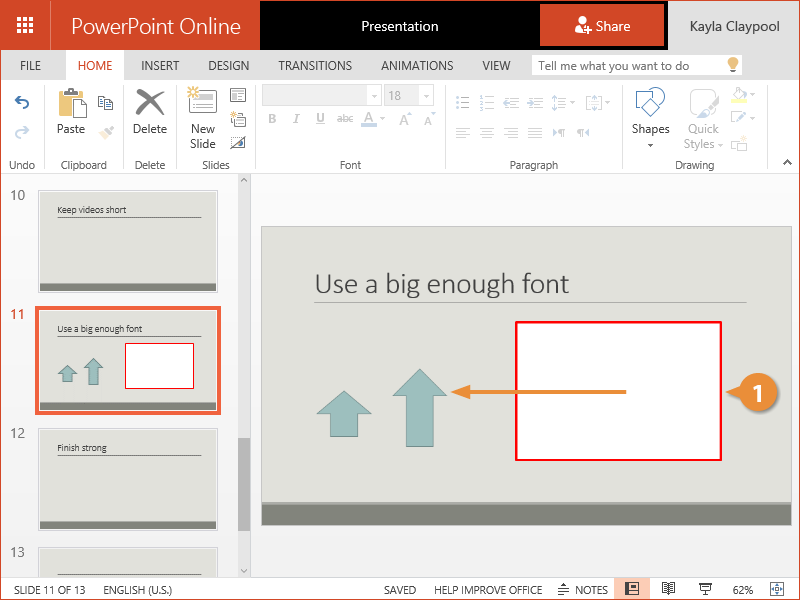Toggle Normal editing view in status bar
This screenshot has width=800, height=600.
coord(632,589)
